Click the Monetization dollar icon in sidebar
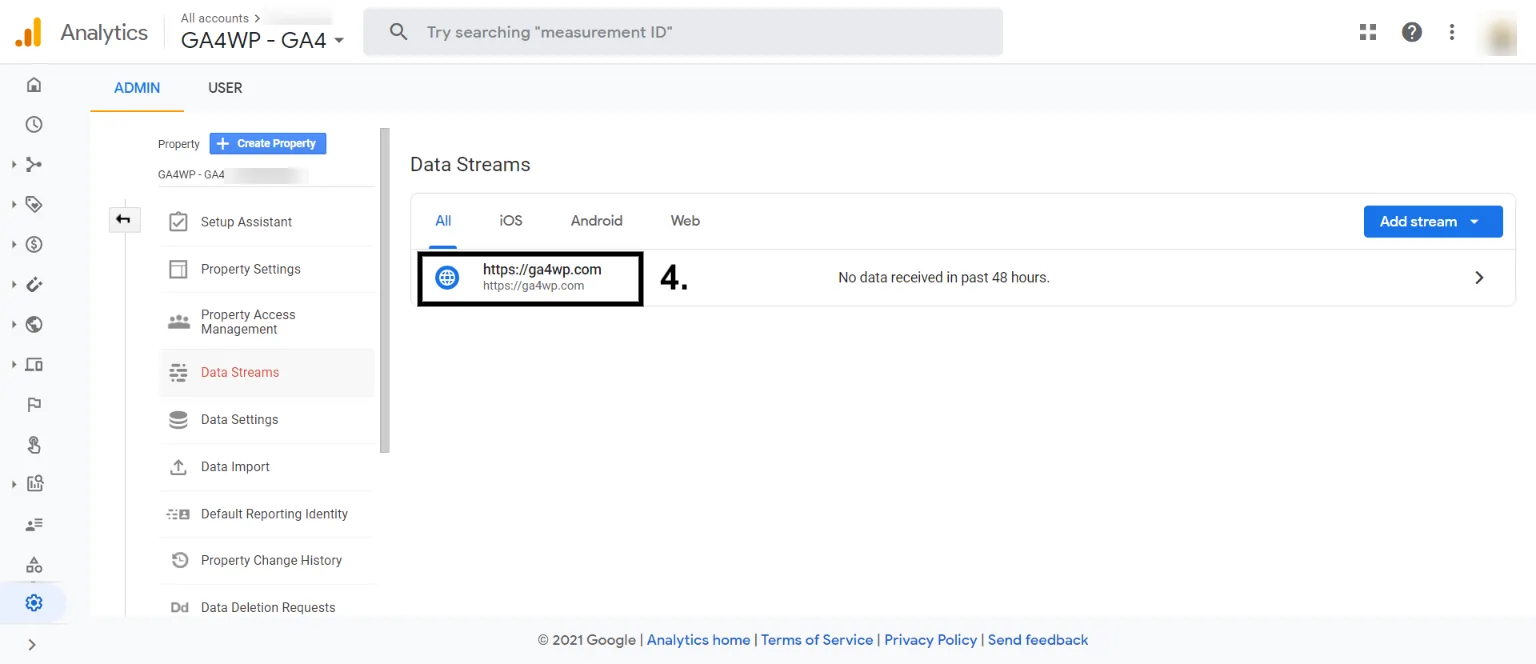The image size is (1536, 664). coord(34,245)
